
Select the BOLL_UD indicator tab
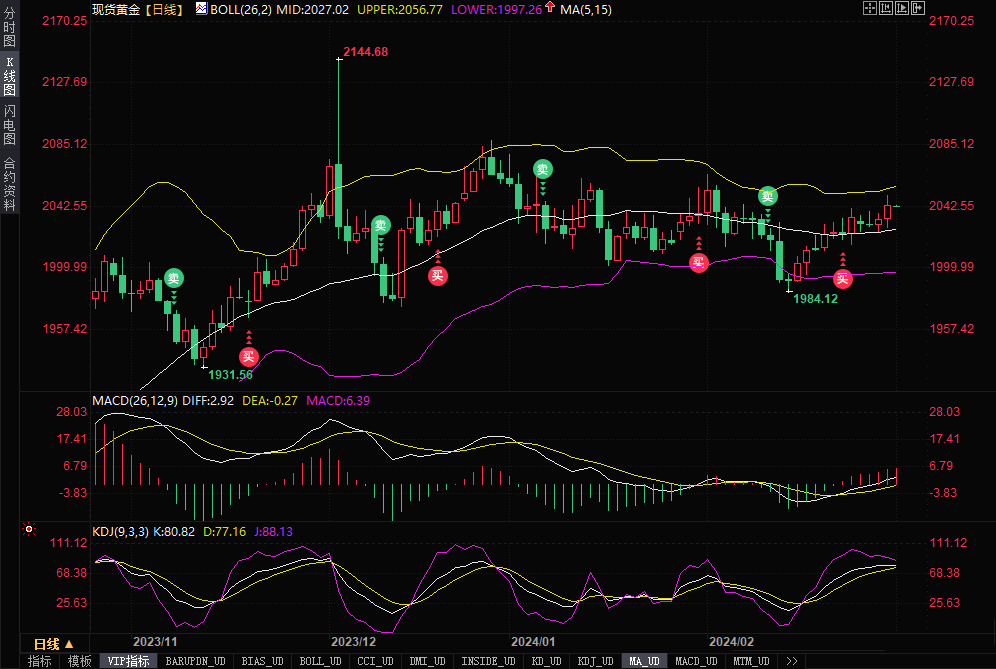319,661
